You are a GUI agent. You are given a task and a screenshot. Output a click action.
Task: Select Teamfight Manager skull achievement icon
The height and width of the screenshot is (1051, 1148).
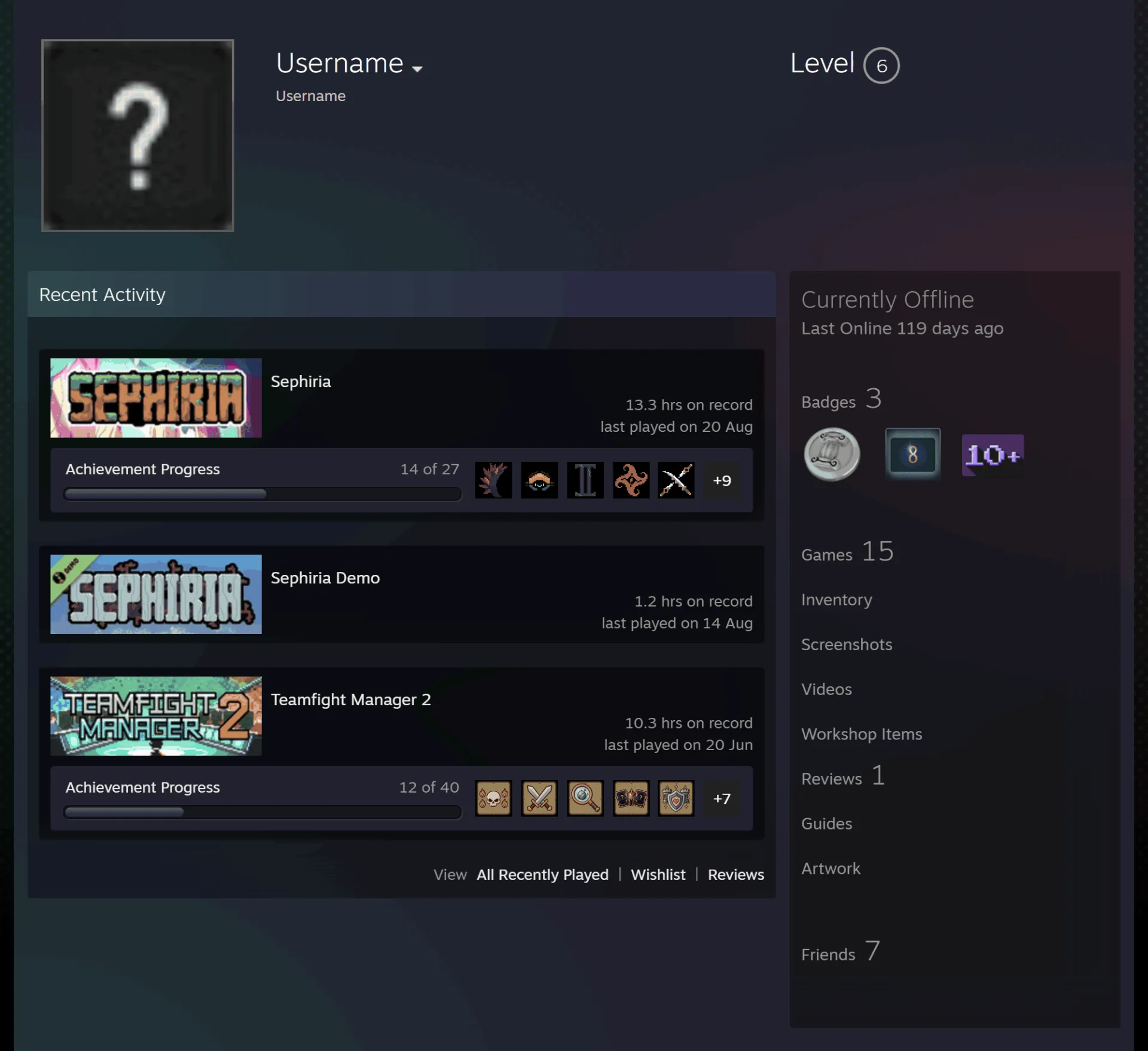pos(493,798)
